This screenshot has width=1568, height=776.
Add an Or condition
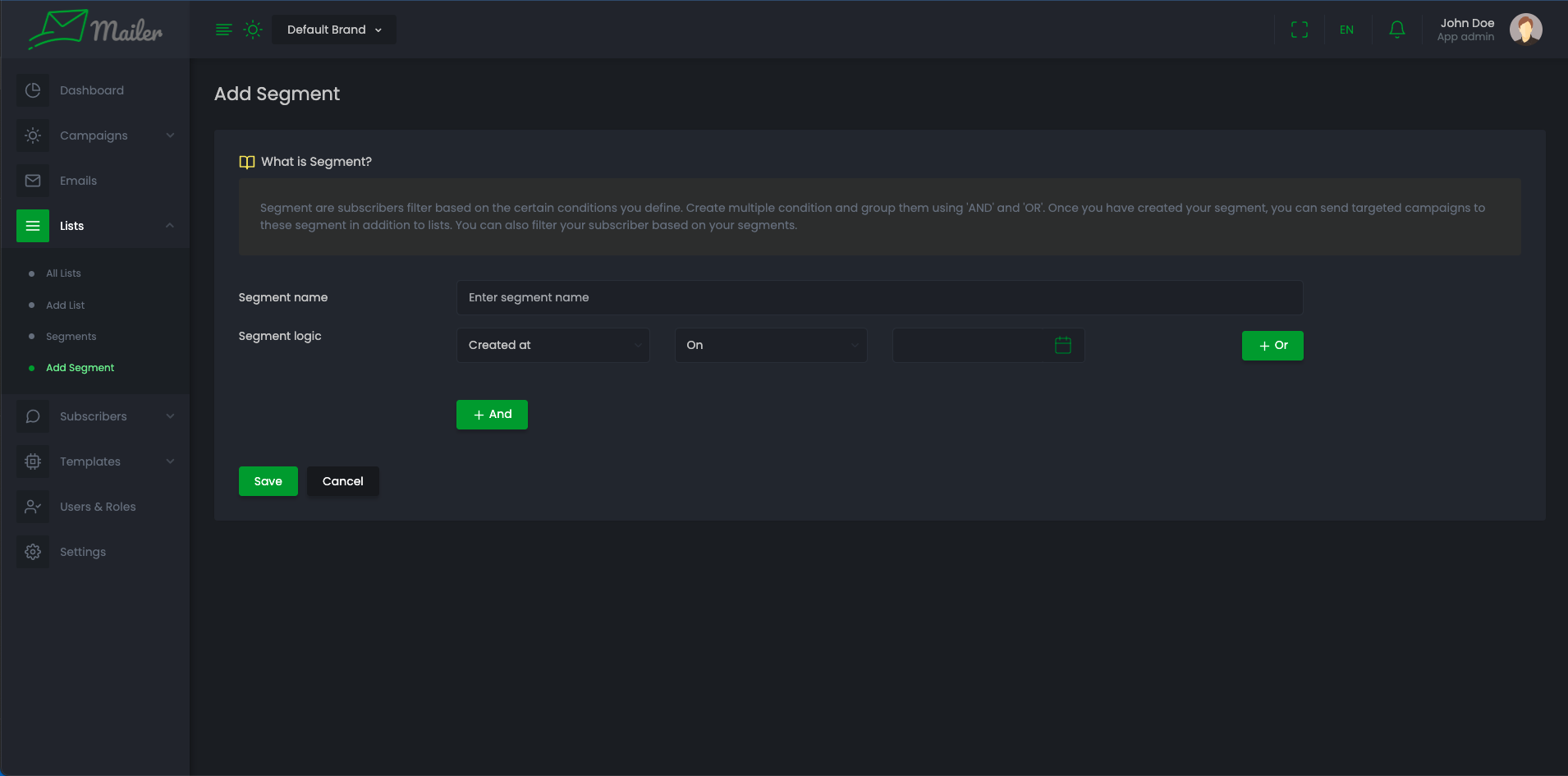tap(1272, 346)
